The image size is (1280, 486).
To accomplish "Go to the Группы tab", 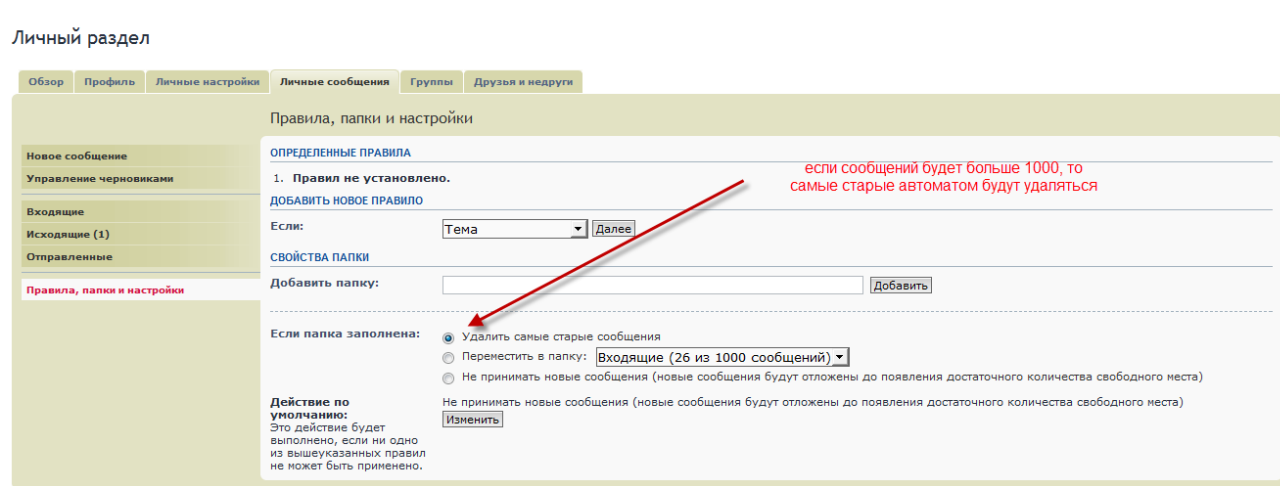I will [431, 82].
